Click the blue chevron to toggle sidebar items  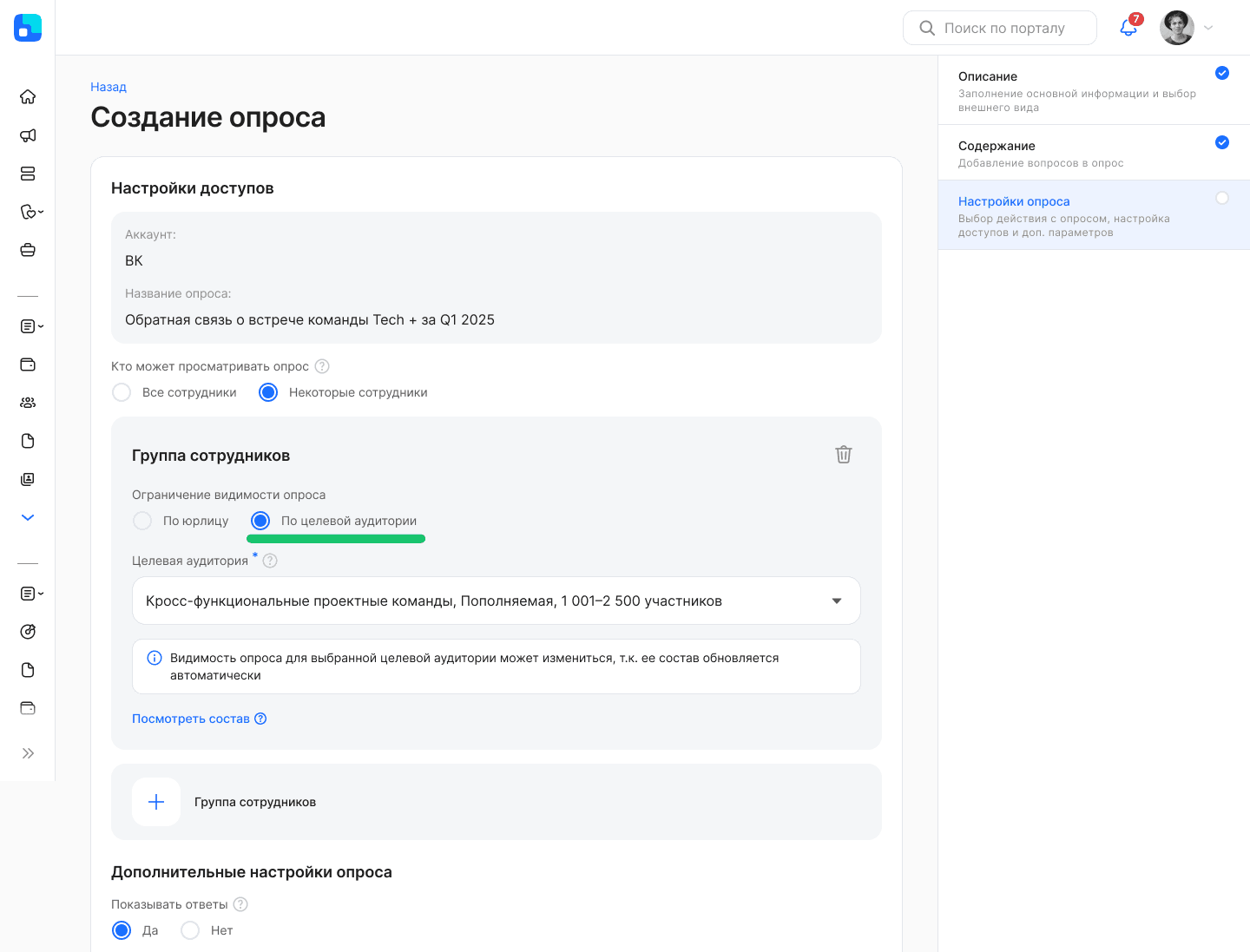[x=28, y=517]
